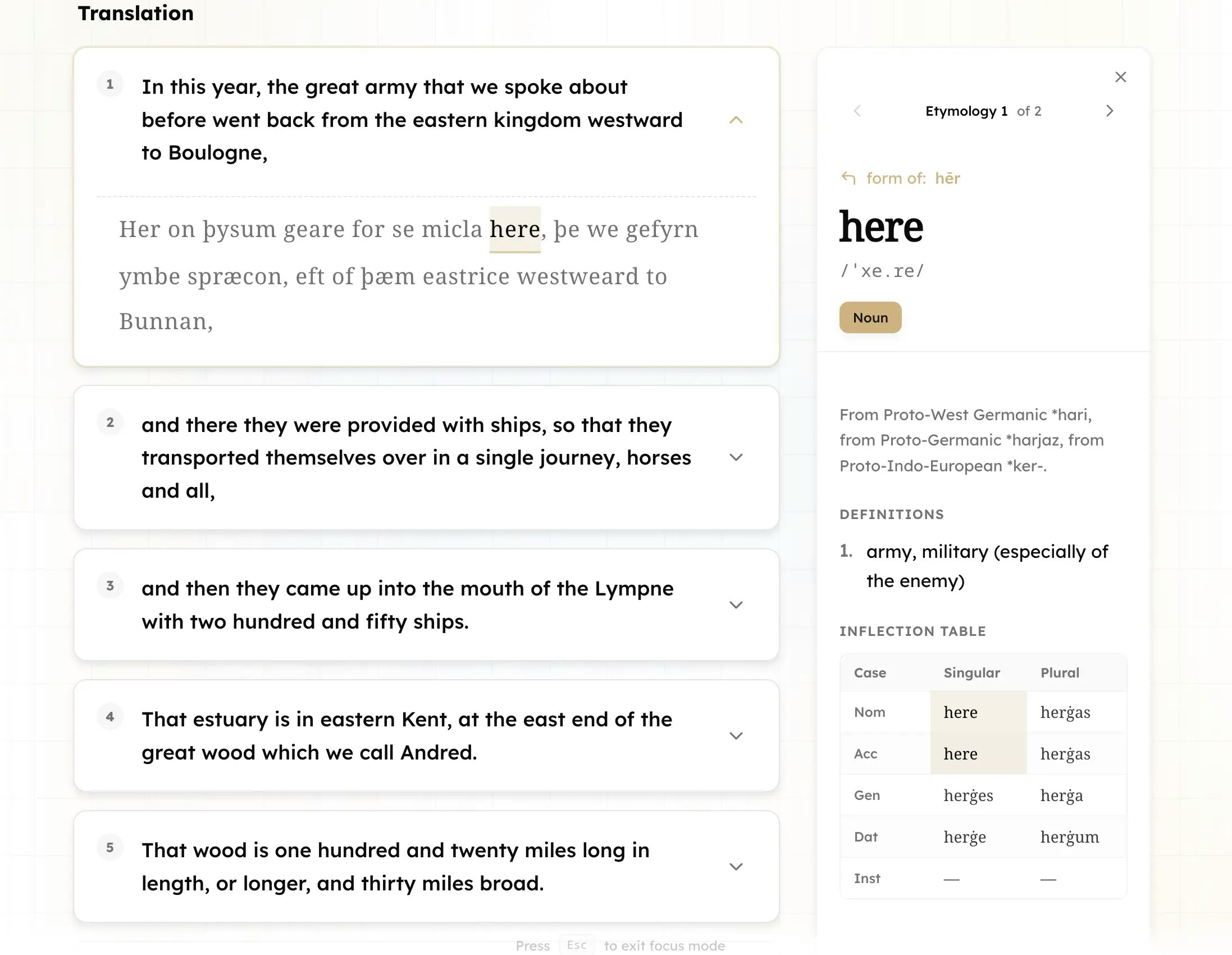This screenshot has width=1232, height=955.
Task: Expand sentence 2 about ships
Action: click(x=736, y=457)
